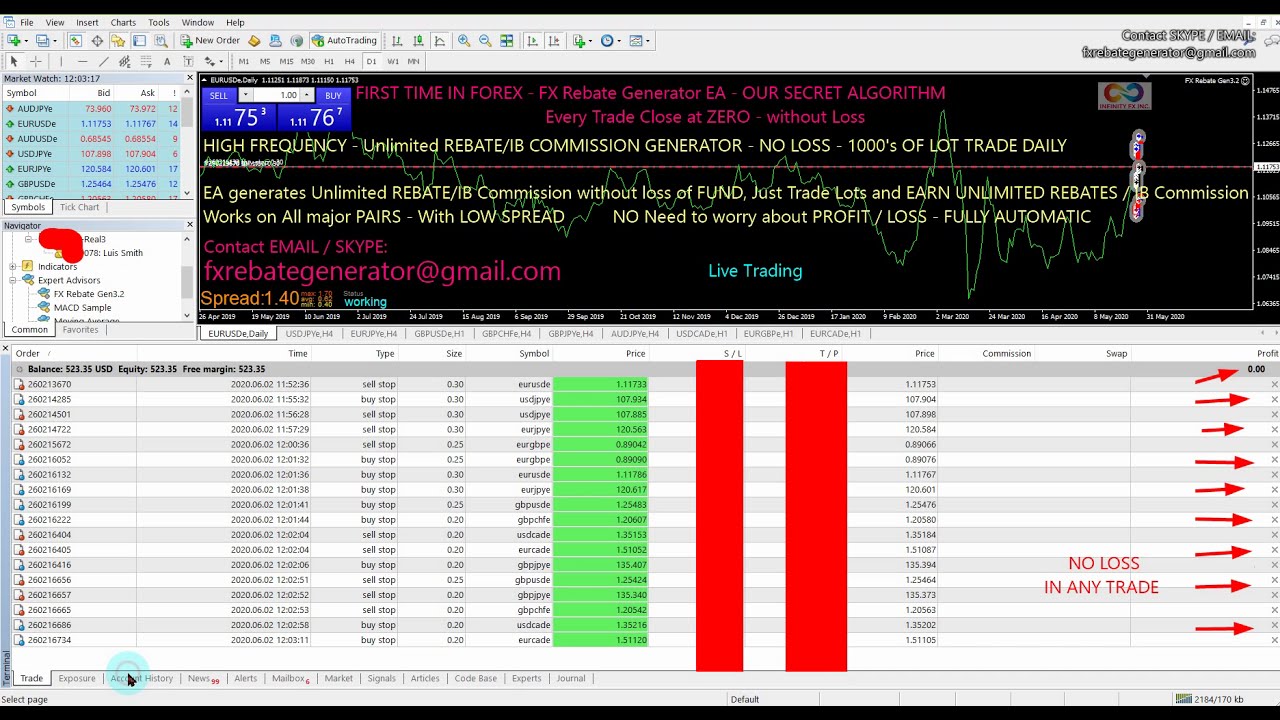Toggle Data Window panel icon
This screenshot has width=1280, height=720.
pos(97,41)
